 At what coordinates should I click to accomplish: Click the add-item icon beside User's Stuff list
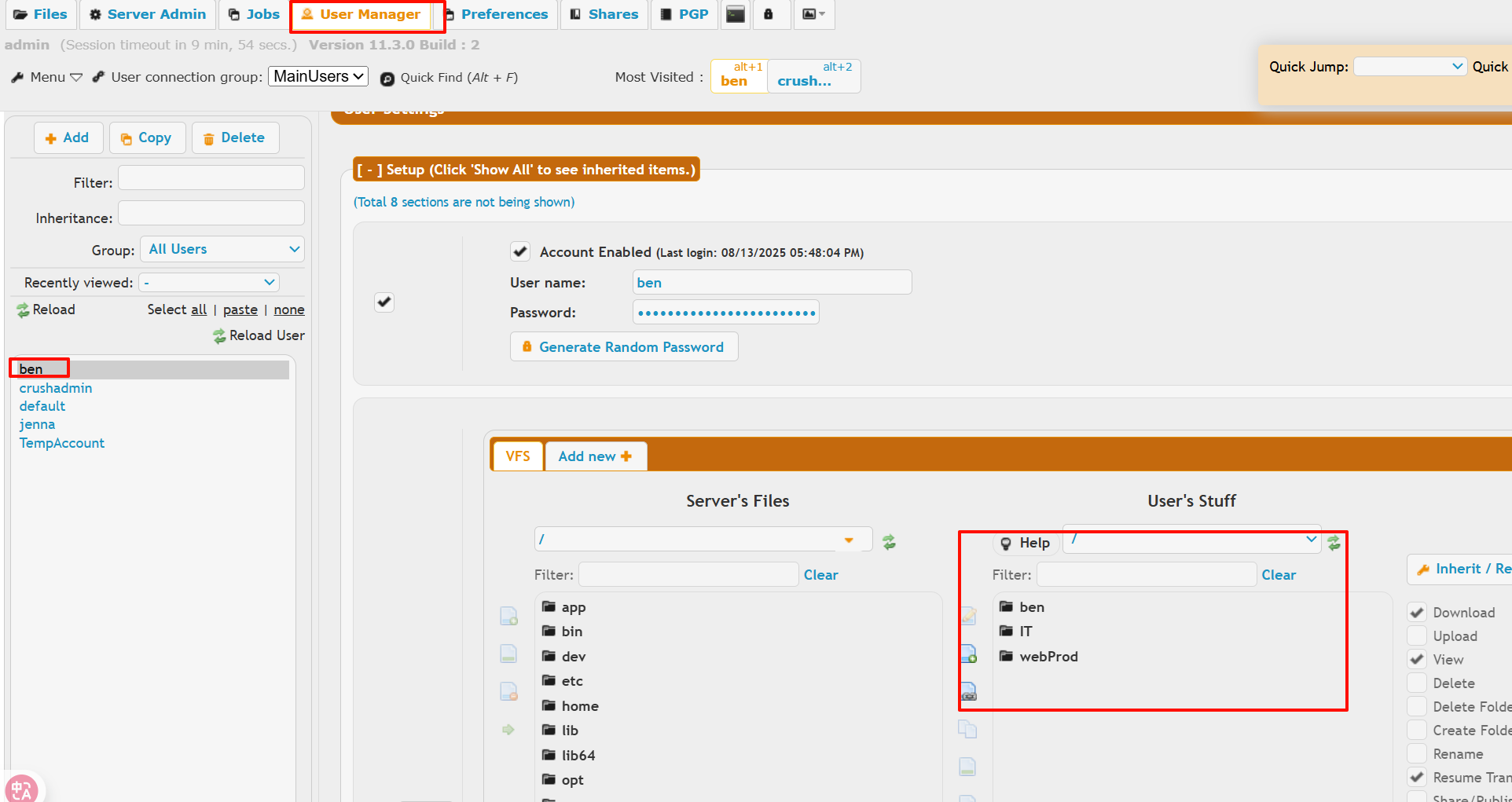point(968,654)
